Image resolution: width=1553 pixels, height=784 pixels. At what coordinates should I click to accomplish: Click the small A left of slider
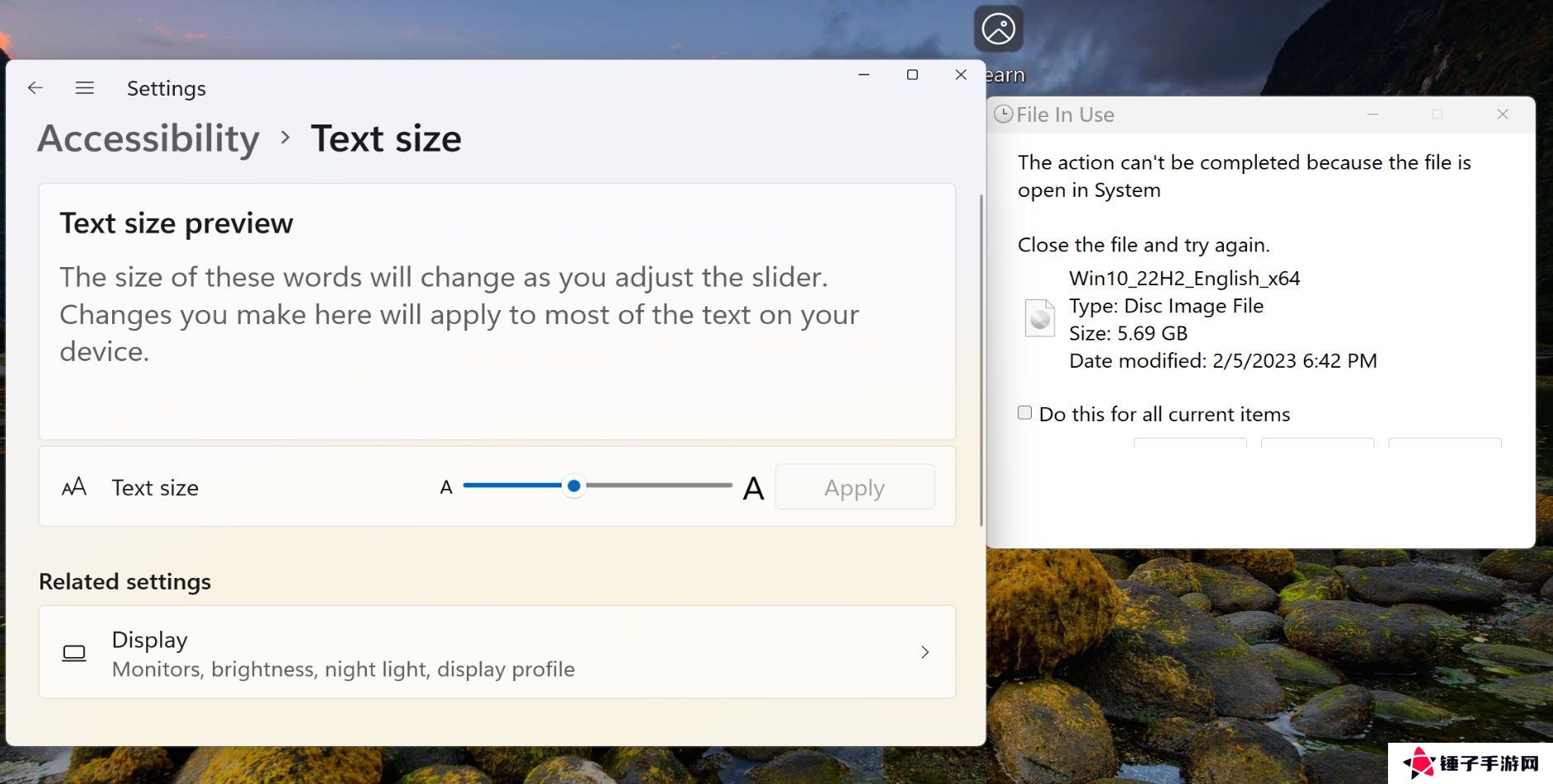point(446,487)
